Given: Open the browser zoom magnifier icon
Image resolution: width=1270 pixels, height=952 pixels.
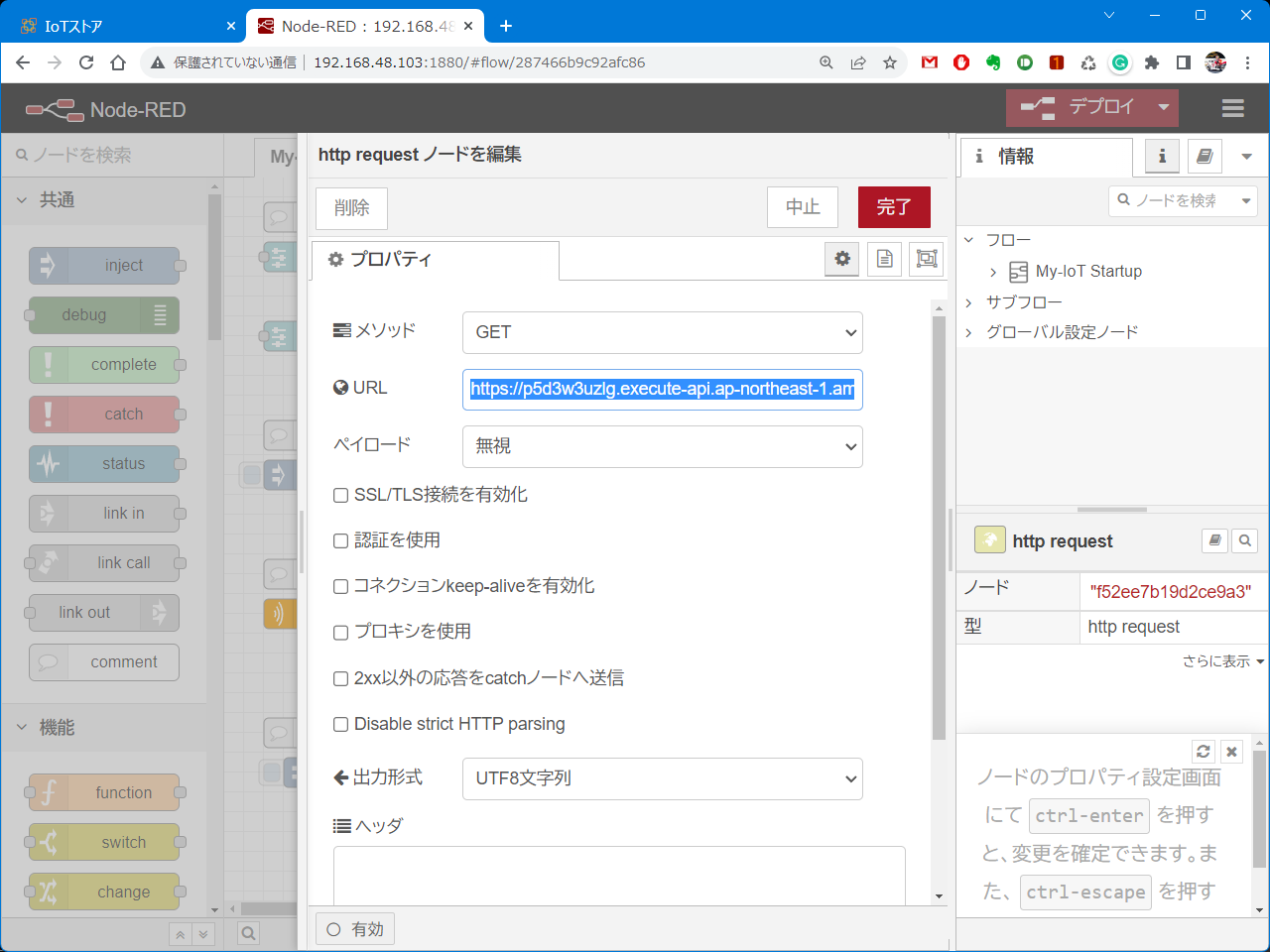Looking at the screenshot, I should [826, 62].
